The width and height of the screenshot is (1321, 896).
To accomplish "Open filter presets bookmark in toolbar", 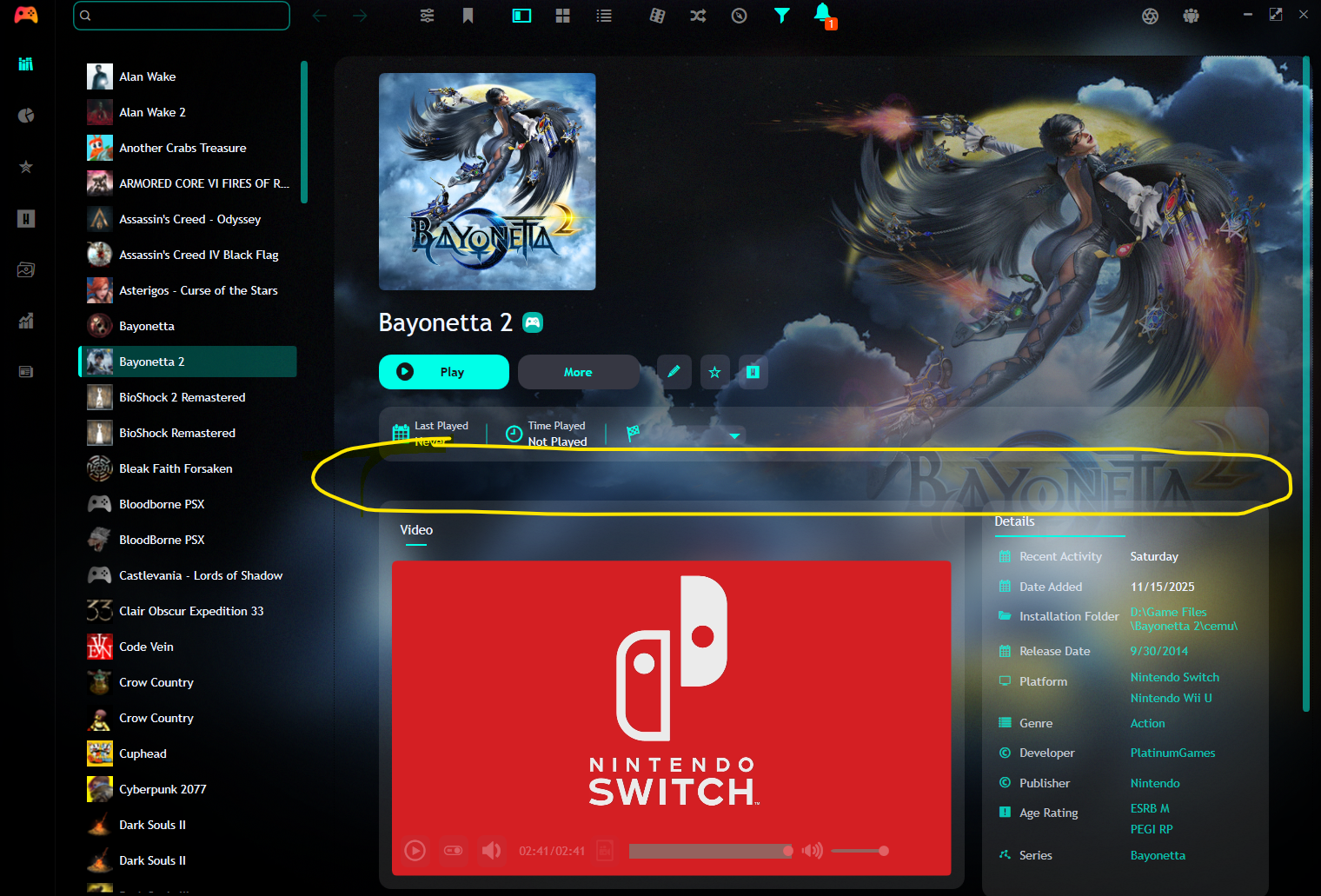I will pos(468,16).
